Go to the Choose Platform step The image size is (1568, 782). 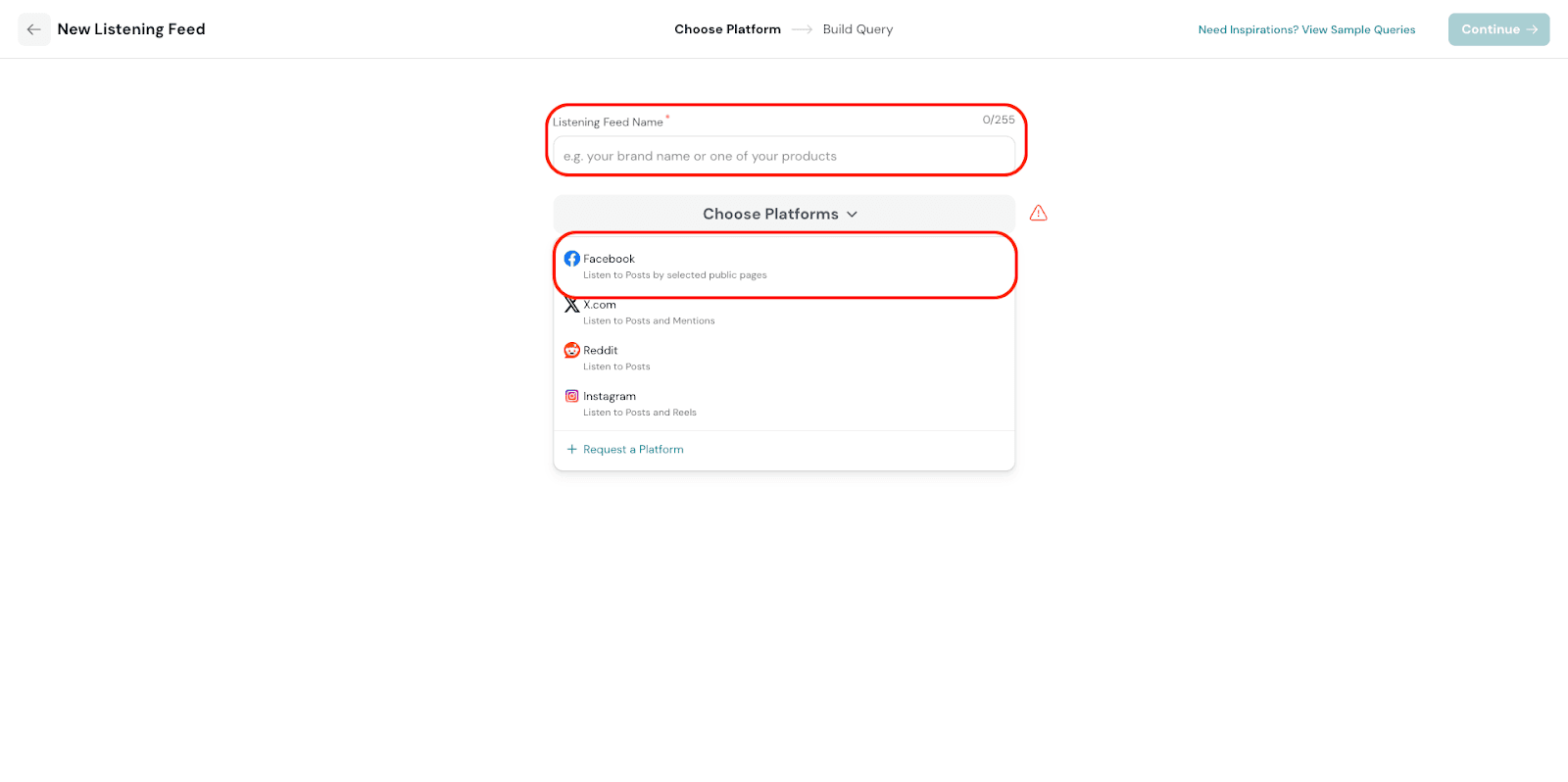coord(727,29)
